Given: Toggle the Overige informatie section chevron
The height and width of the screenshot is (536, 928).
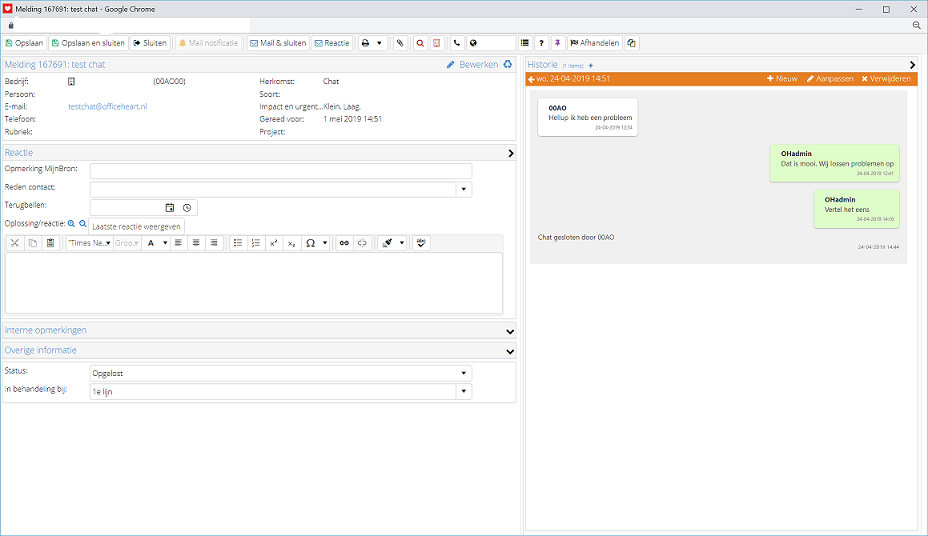Looking at the screenshot, I should (510, 351).
